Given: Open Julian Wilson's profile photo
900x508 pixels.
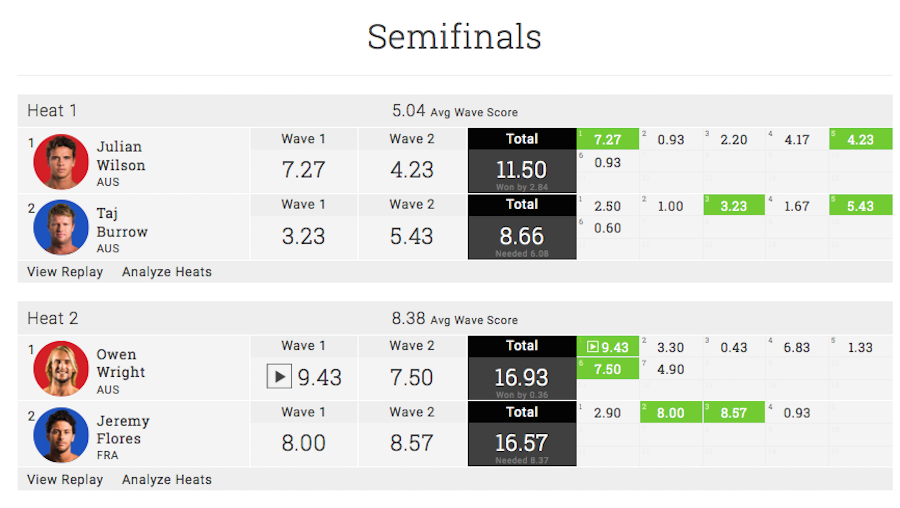Looking at the screenshot, I should click(x=61, y=161).
